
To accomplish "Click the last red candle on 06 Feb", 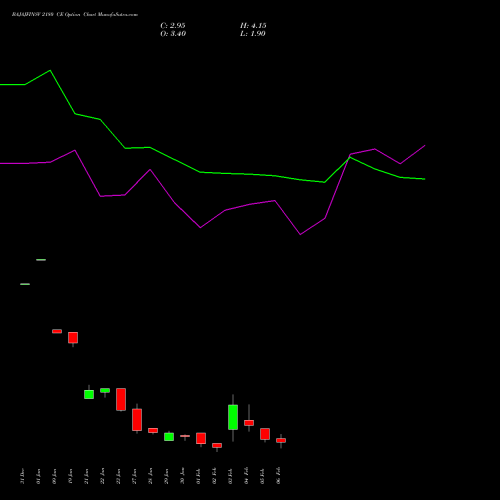I will click(281, 440).
